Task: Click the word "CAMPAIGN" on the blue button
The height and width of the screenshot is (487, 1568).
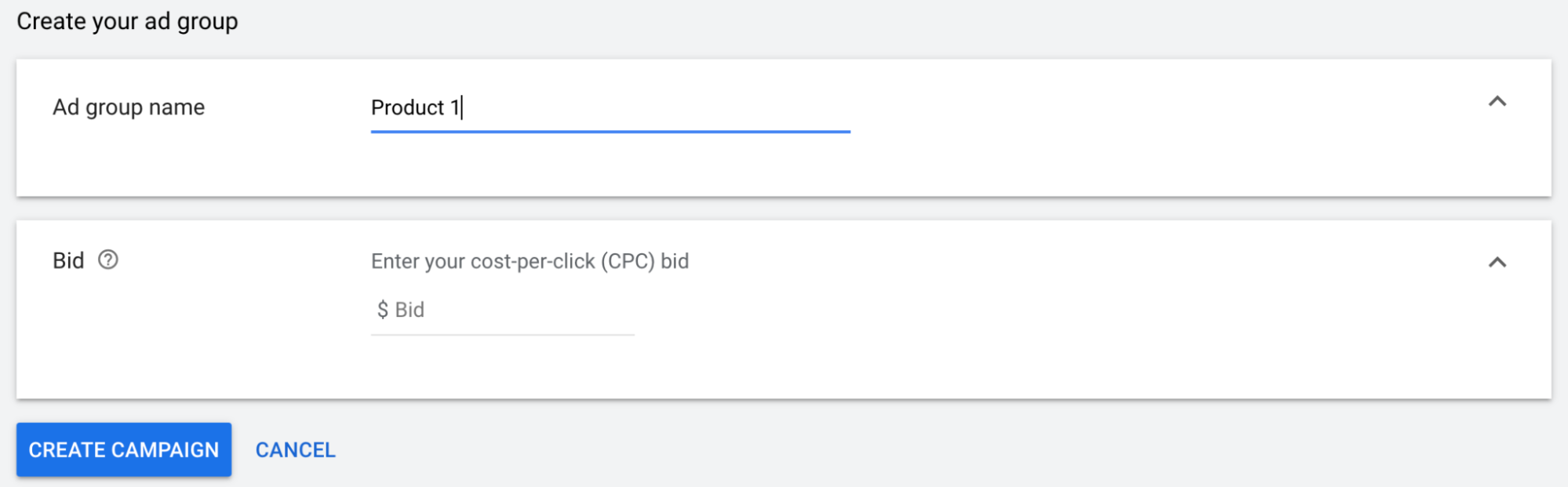Action: [x=165, y=450]
